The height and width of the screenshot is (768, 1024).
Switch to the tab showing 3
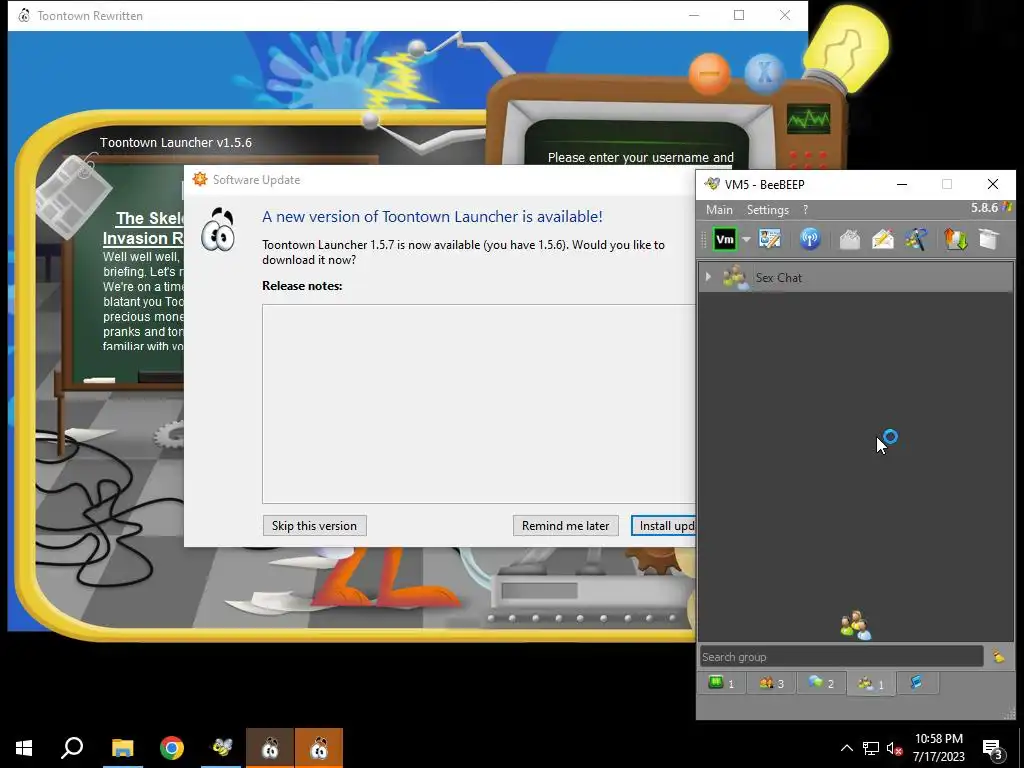pyautogui.click(x=771, y=683)
